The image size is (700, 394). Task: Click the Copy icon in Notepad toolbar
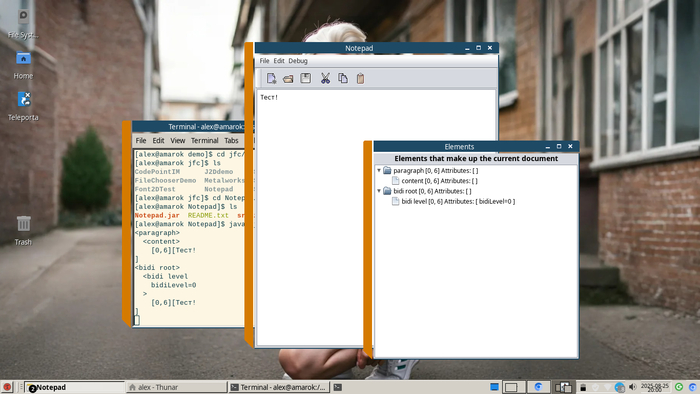pos(343,79)
